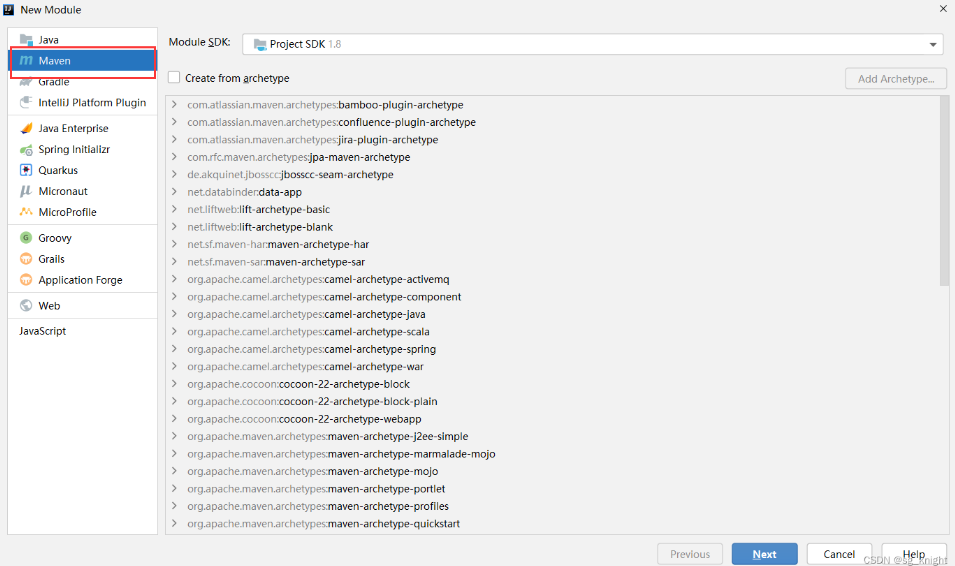
Task: Select Micronaut in the sidebar list
Action: pyautogui.click(x=82, y=191)
